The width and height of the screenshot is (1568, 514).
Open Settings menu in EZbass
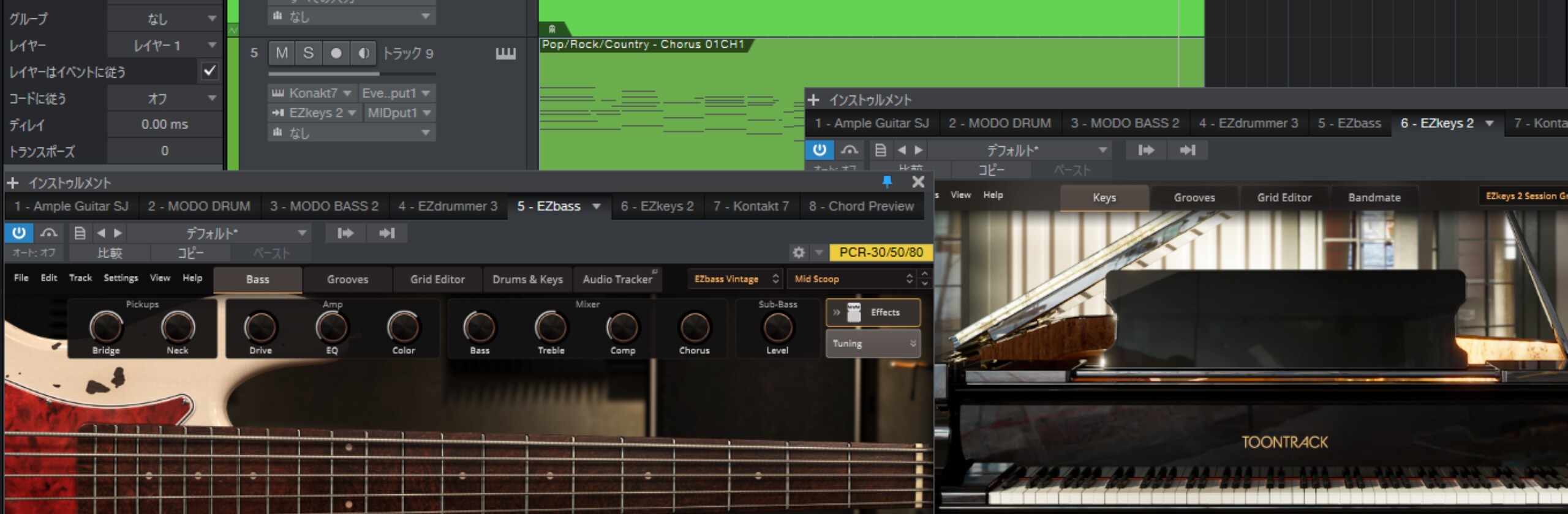click(121, 278)
